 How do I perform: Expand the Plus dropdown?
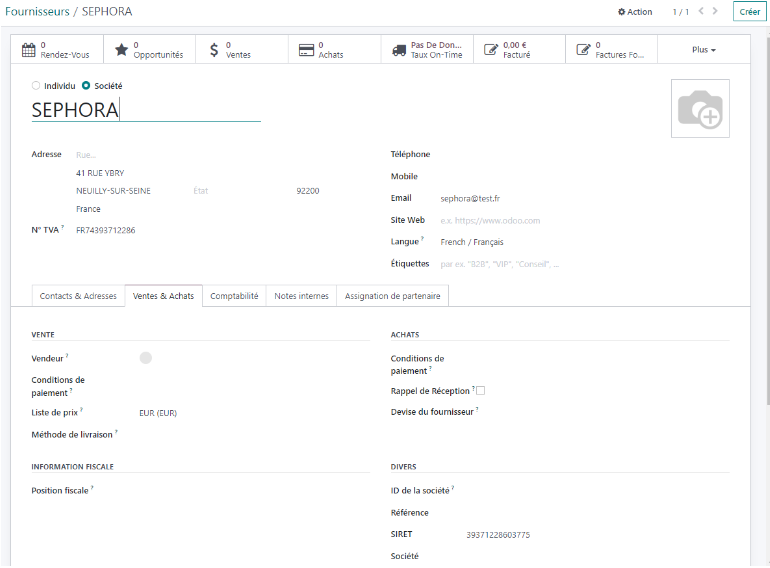pyautogui.click(x=704, y=50)
